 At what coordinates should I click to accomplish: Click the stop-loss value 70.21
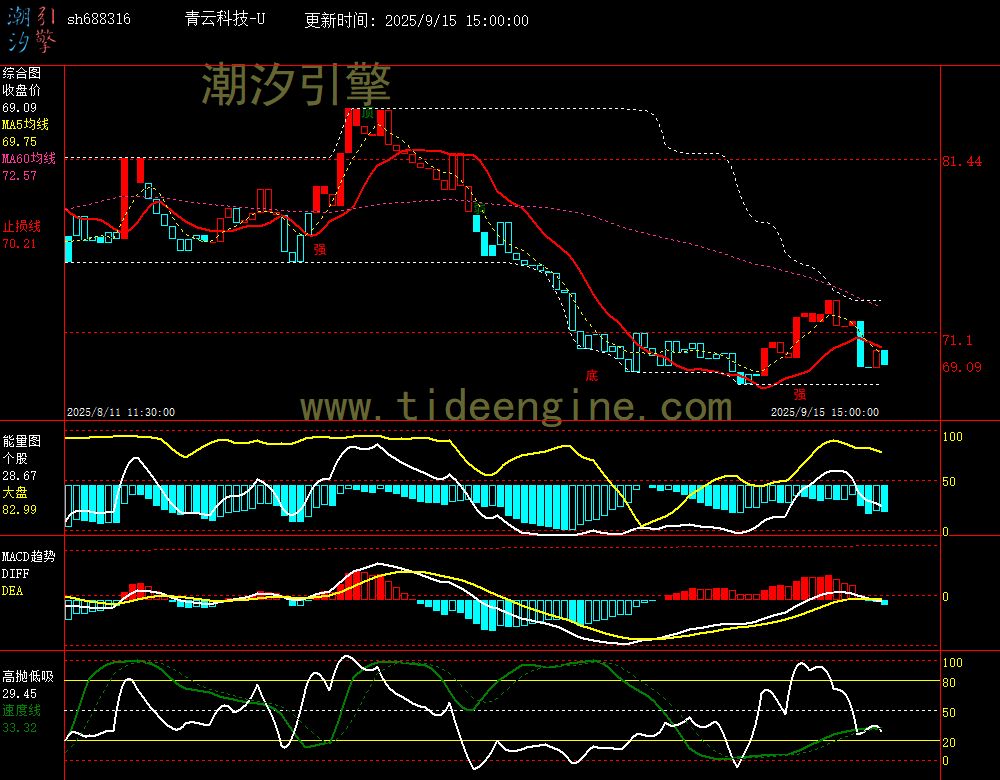(20, 244)
